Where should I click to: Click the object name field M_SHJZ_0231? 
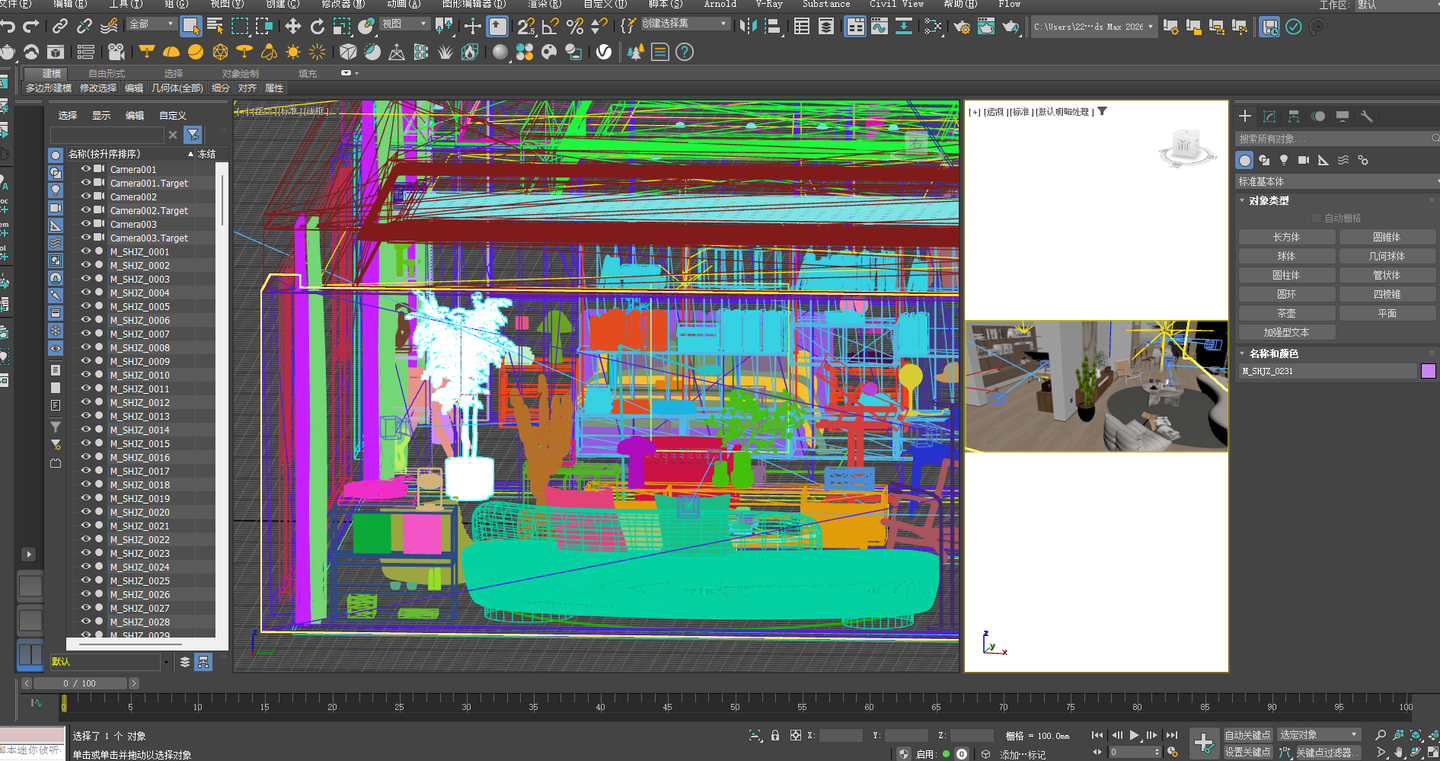pyautogui.click(x=1328, y=371)
